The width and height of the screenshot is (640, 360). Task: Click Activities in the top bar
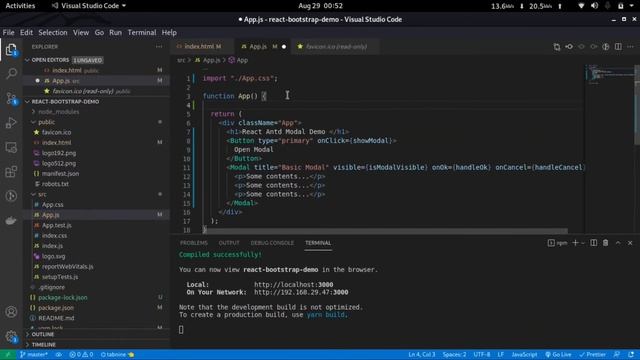click(x=20, y=6)
